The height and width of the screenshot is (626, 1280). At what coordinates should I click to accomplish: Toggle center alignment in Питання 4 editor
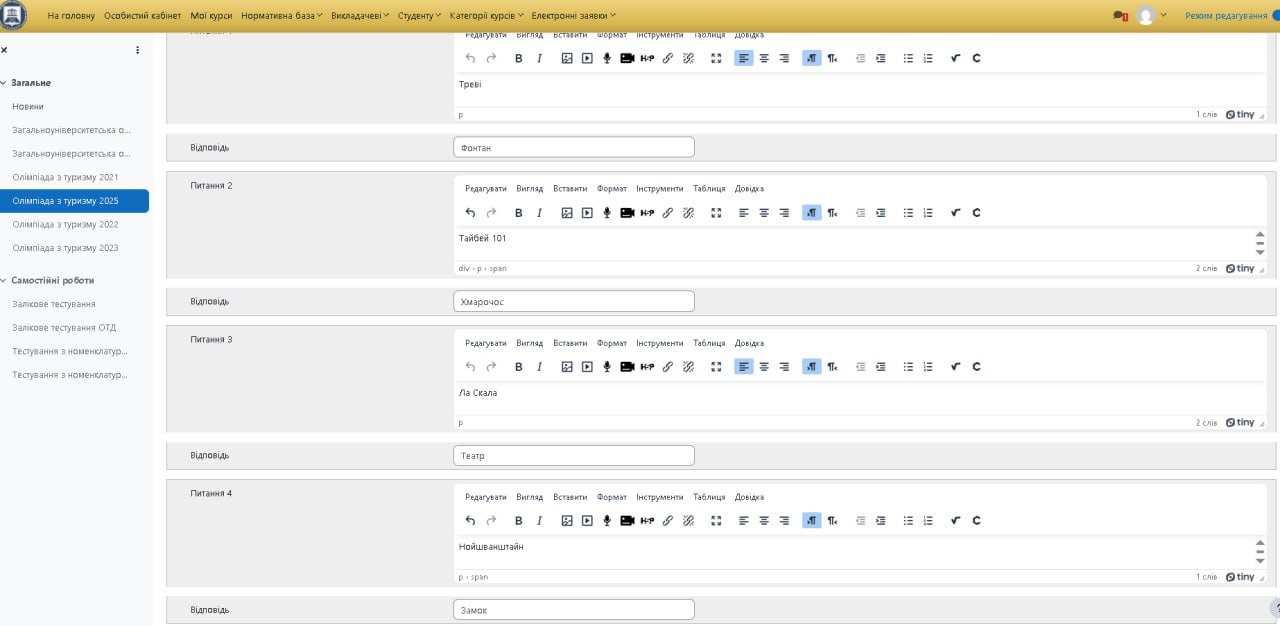(x=764, y=520)
